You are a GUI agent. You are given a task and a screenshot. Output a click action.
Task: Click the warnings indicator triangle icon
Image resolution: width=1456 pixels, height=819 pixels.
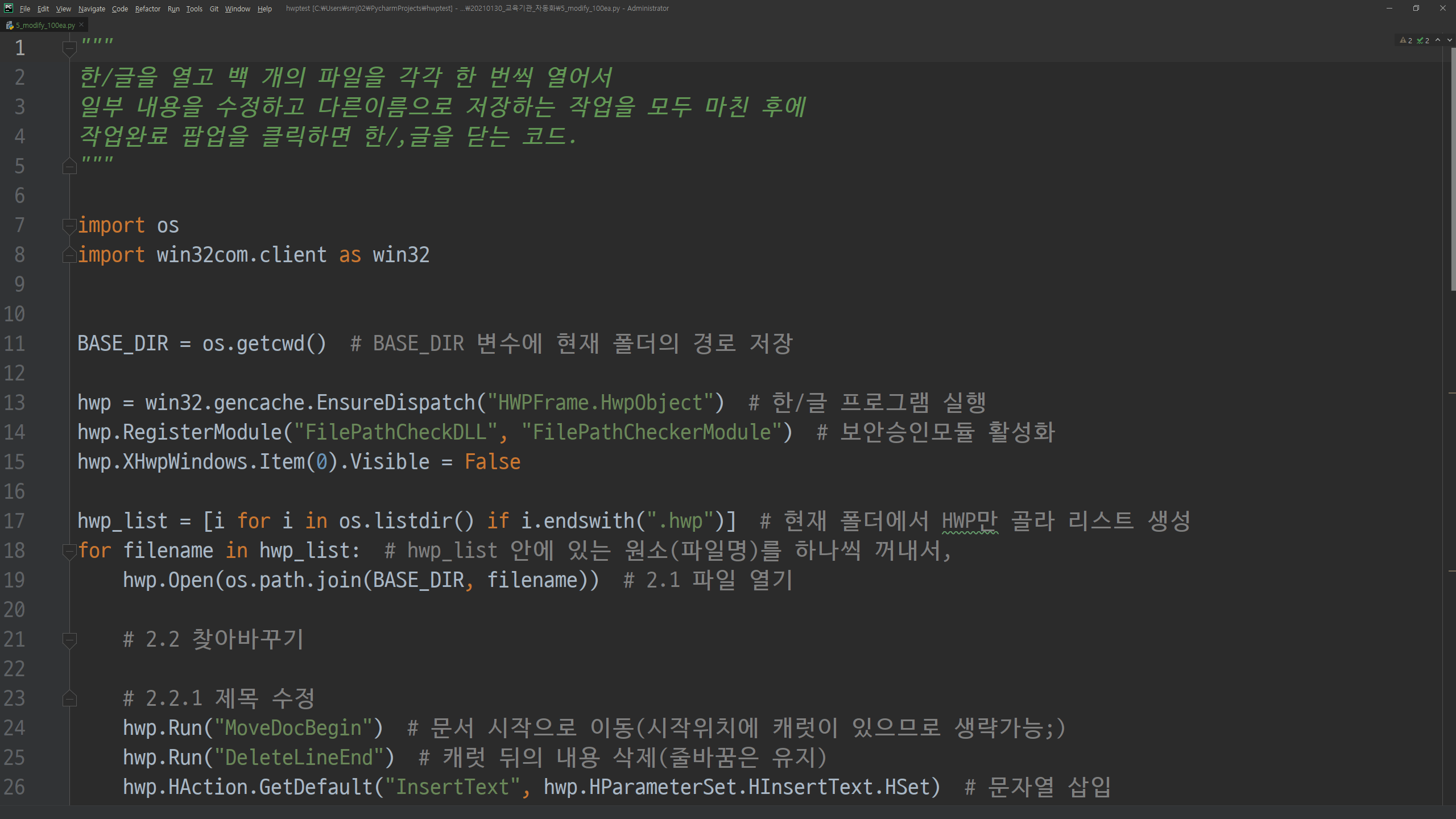[x=1403, y=40]
